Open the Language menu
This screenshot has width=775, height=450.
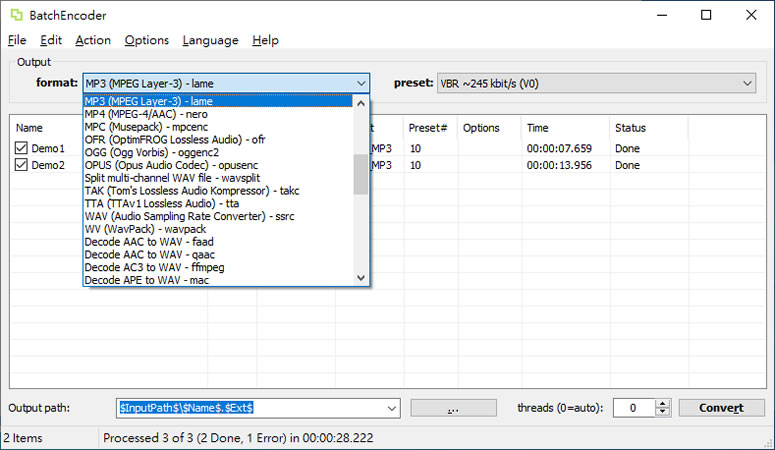pos(210,40)
